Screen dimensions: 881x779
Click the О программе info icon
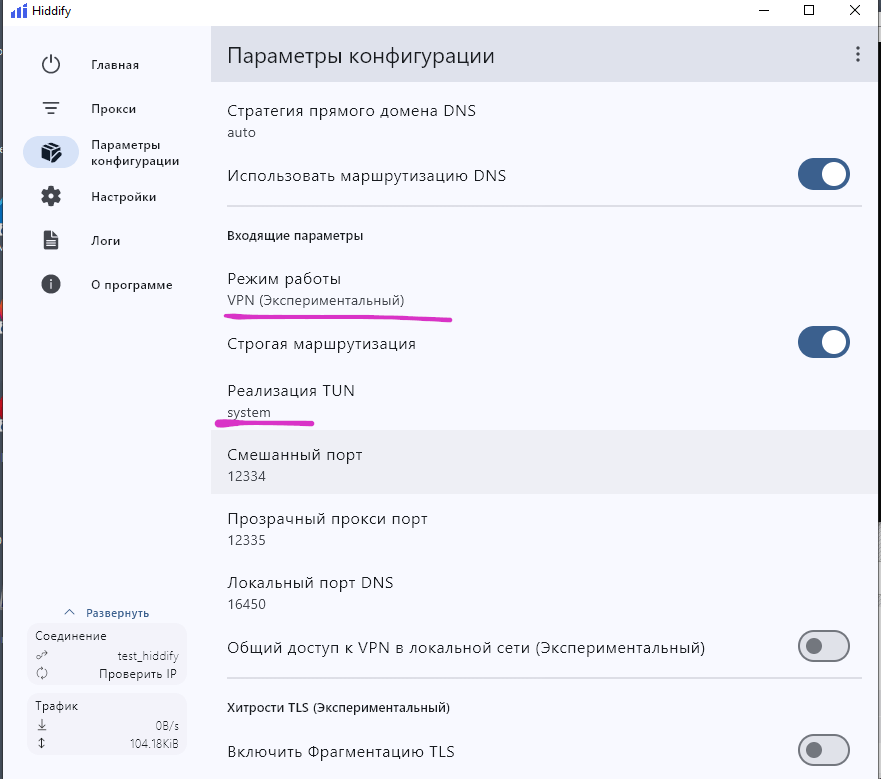51,285
